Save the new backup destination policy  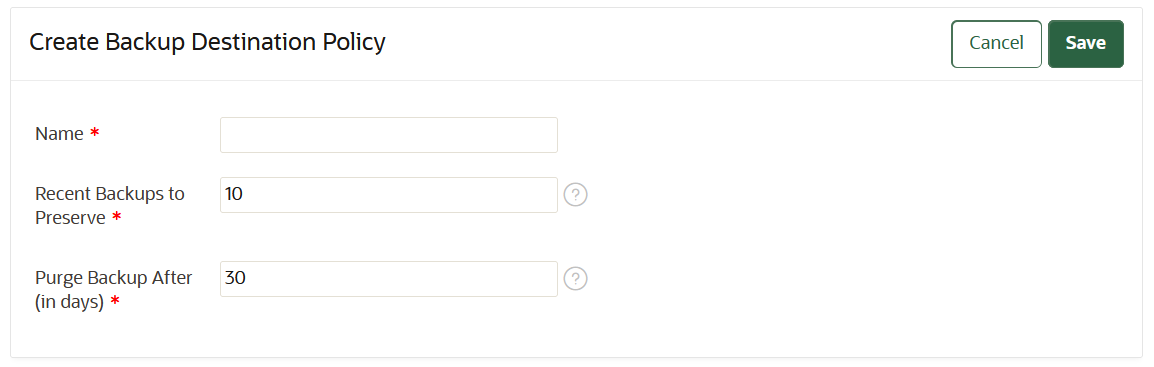click(1086, 43)
